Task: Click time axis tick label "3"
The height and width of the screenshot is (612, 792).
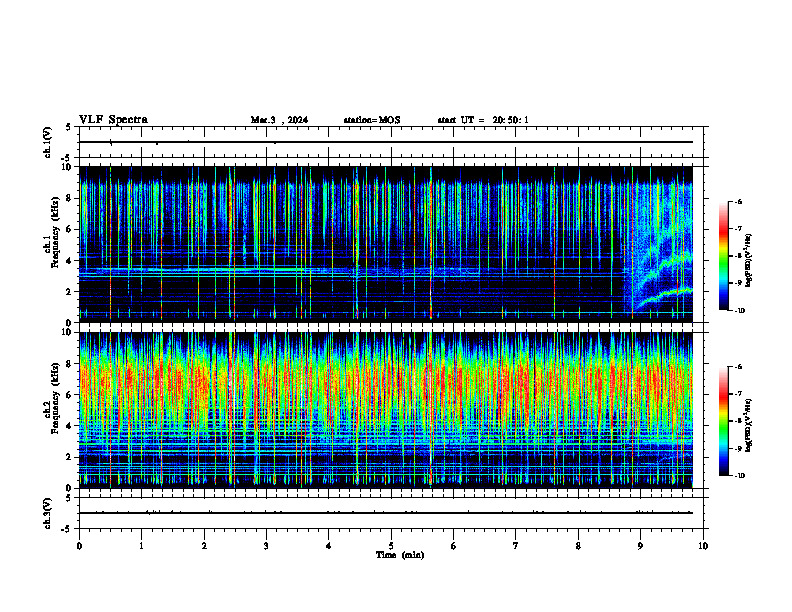Action: [266, 546]
